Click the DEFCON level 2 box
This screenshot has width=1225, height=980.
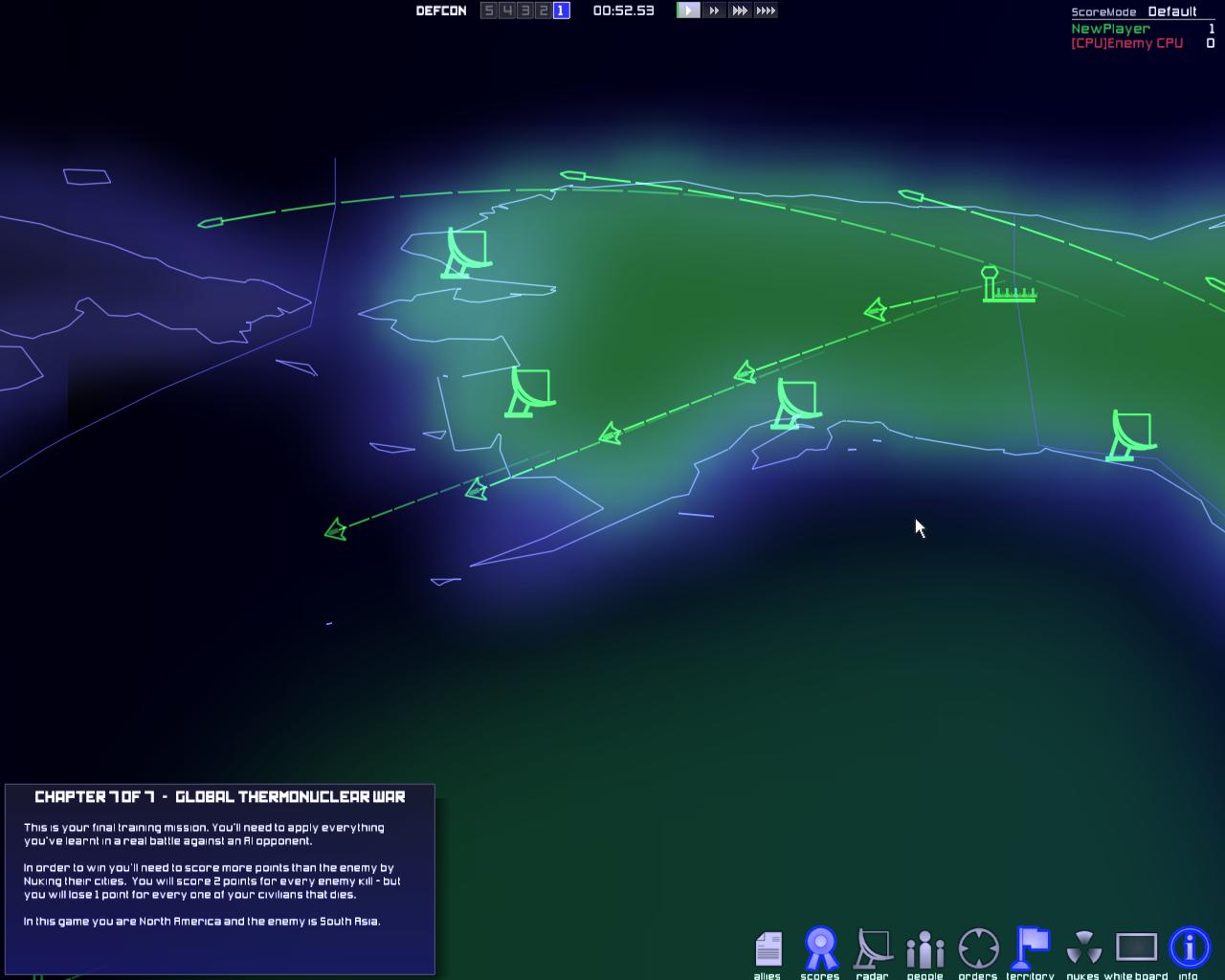tap(544, 11)
